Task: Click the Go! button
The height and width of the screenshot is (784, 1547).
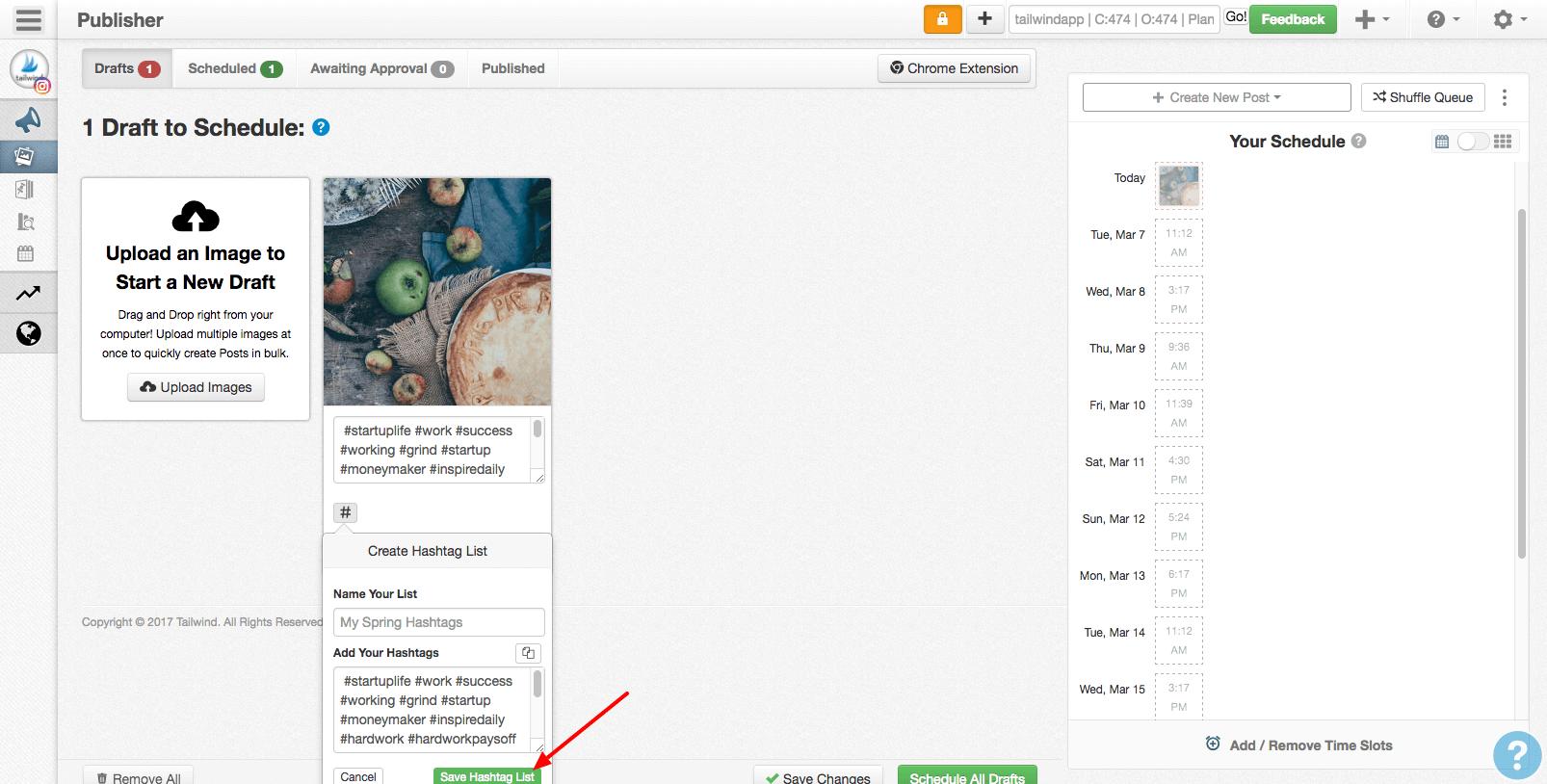Action: 1236,17
